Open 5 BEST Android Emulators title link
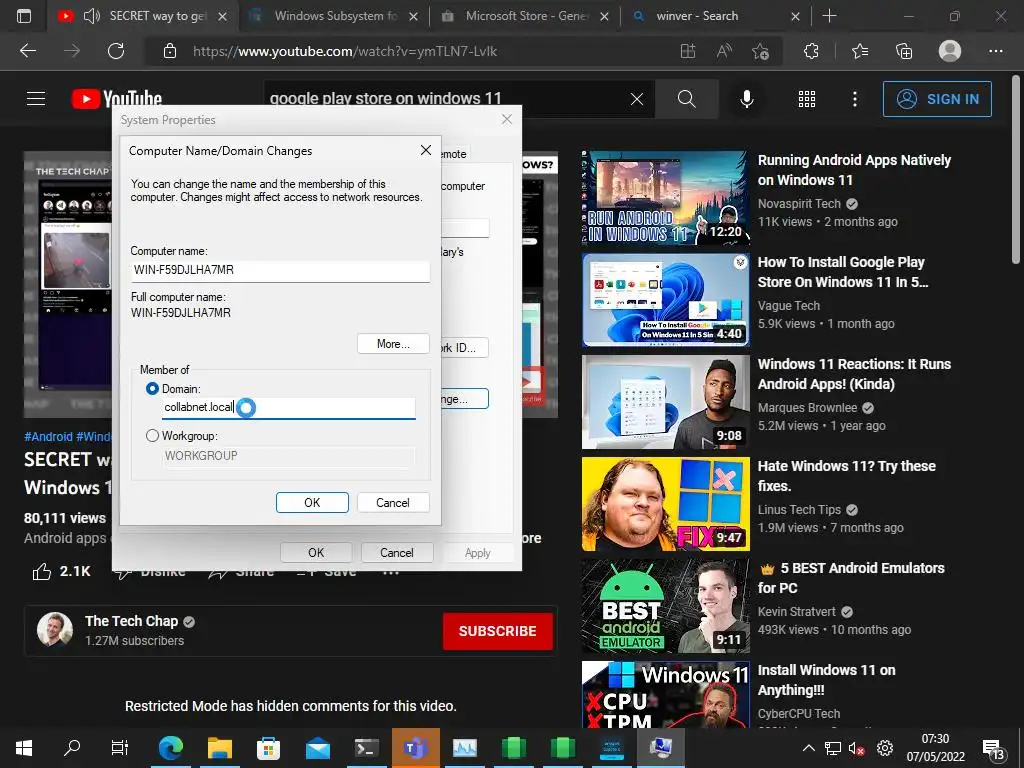This screenshot has height=768, width=1024. [x=852, y=578]
